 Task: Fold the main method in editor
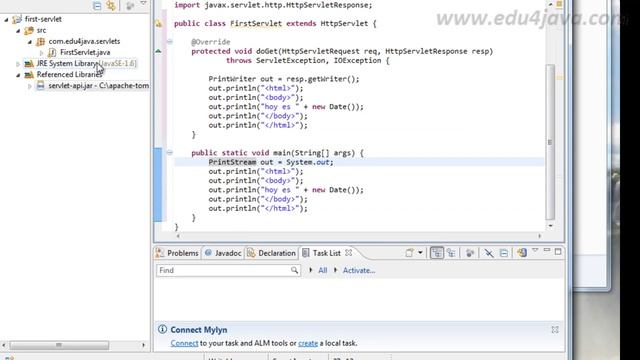click(x=170, y=153)
